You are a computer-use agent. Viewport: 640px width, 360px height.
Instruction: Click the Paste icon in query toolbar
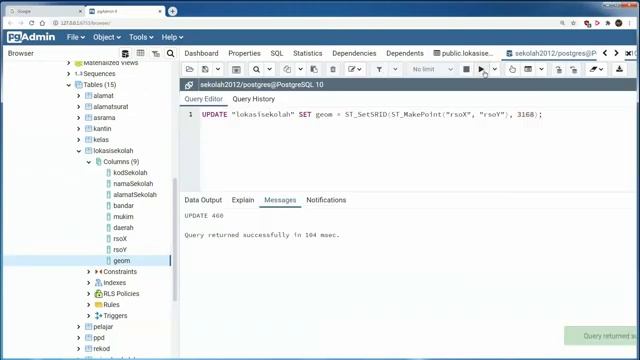(314, 69)
